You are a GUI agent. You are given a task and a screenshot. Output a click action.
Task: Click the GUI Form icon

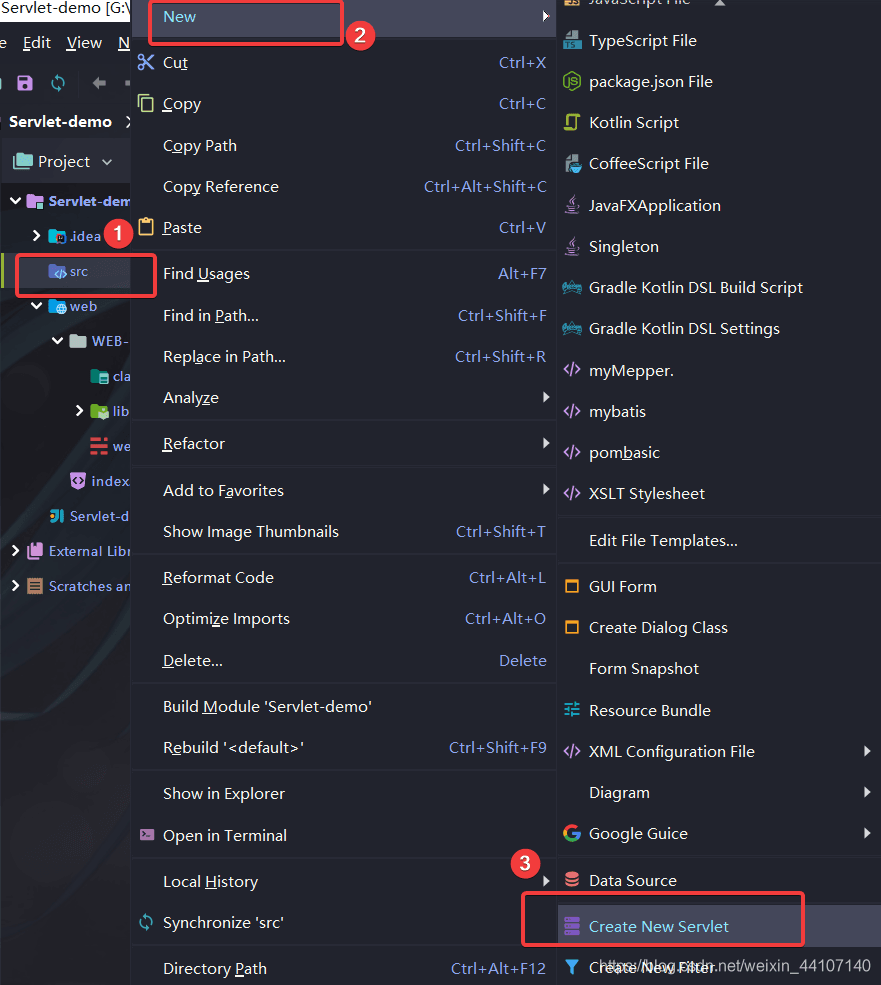pos(572,586)
